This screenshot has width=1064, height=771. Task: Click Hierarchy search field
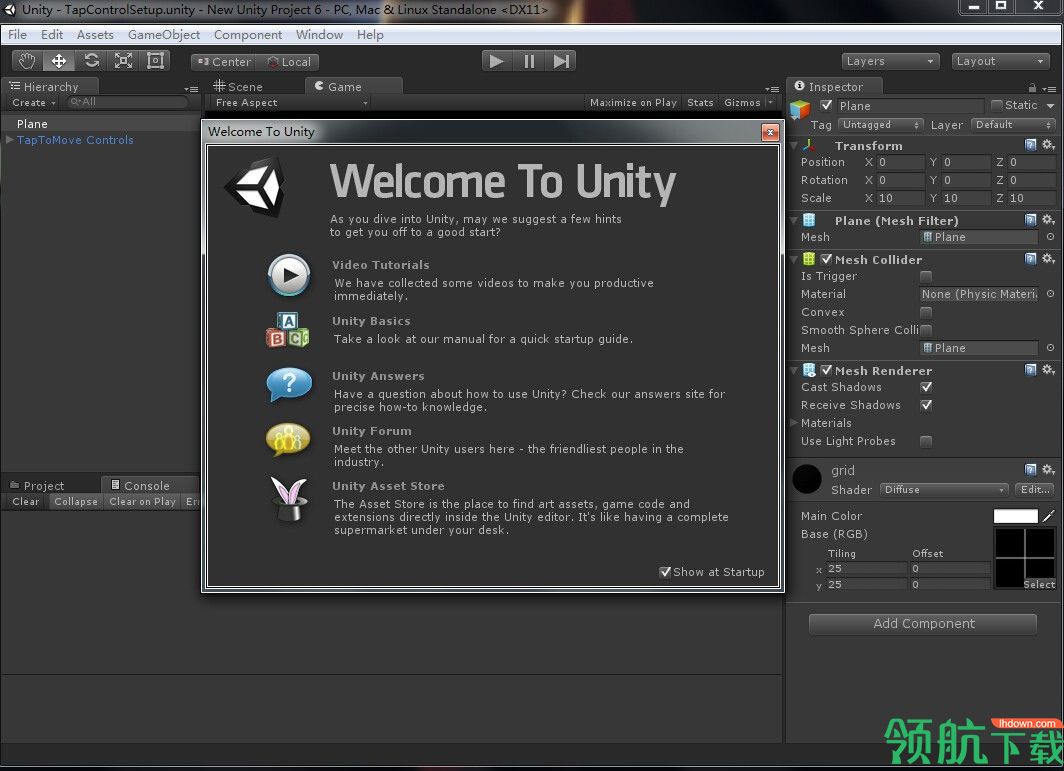[127, 102]
